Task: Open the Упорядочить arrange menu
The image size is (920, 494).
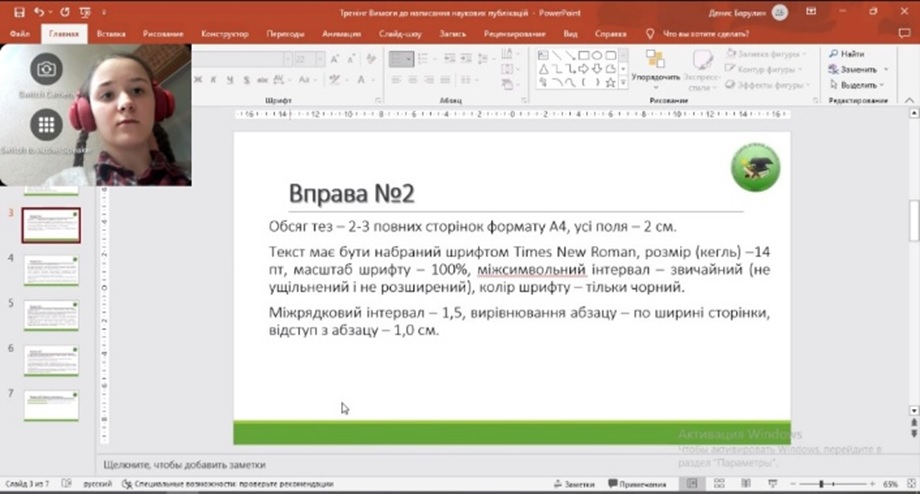Action: 655,67
